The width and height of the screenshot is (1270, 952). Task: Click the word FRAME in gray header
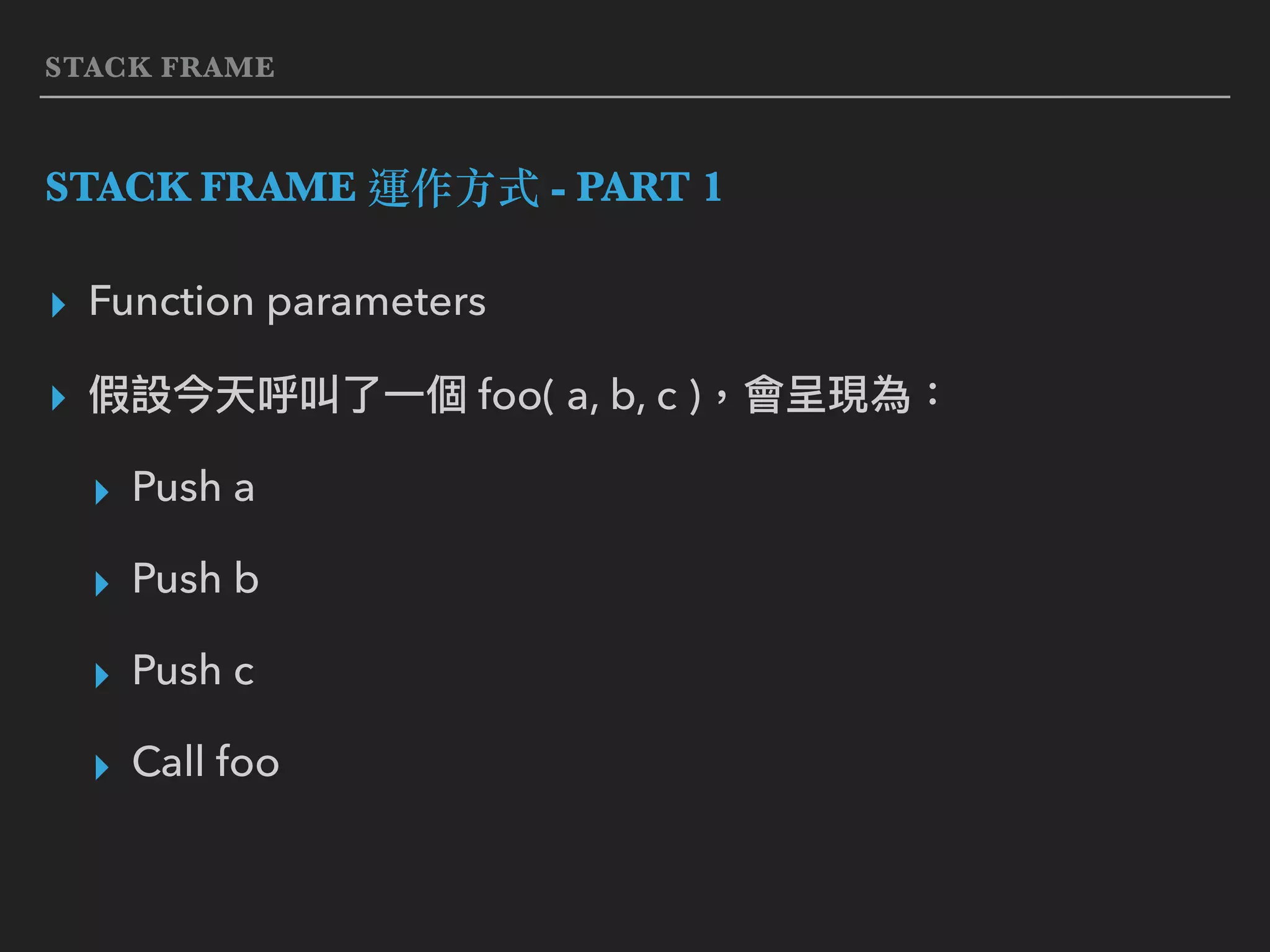218,67
